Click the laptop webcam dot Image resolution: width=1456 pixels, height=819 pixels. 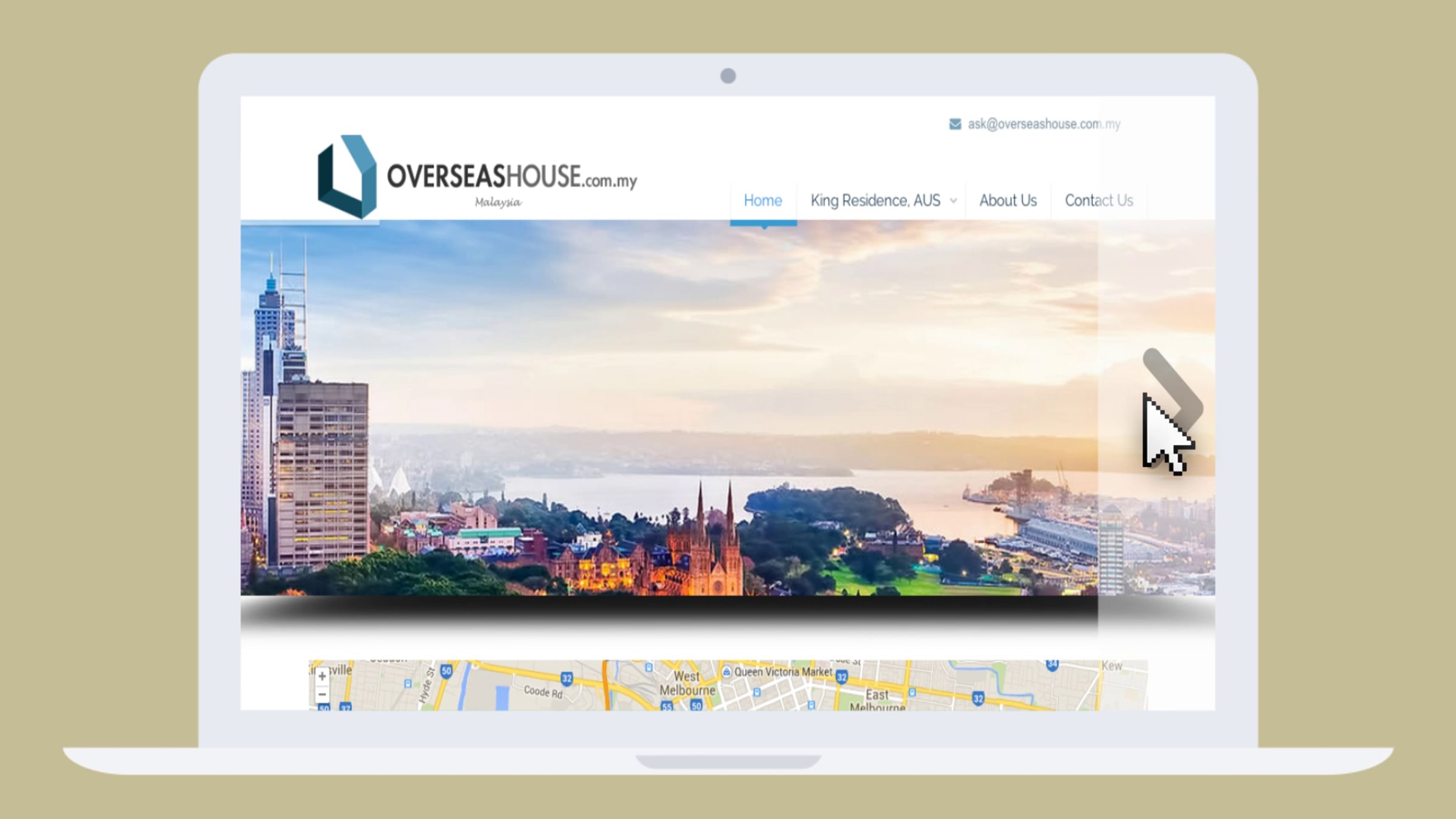728,76
